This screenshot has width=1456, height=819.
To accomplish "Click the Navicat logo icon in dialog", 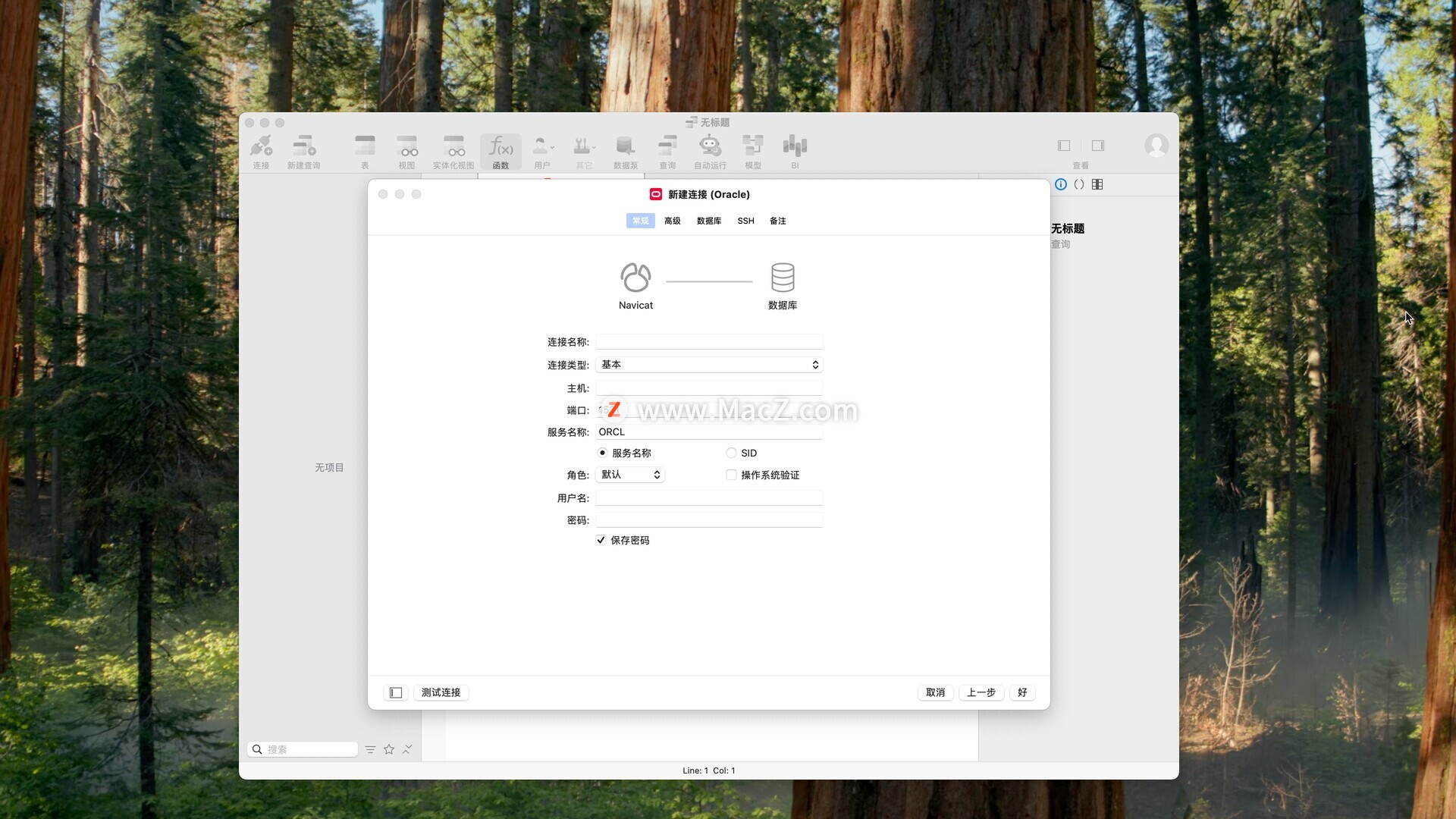I will (635, 278).
